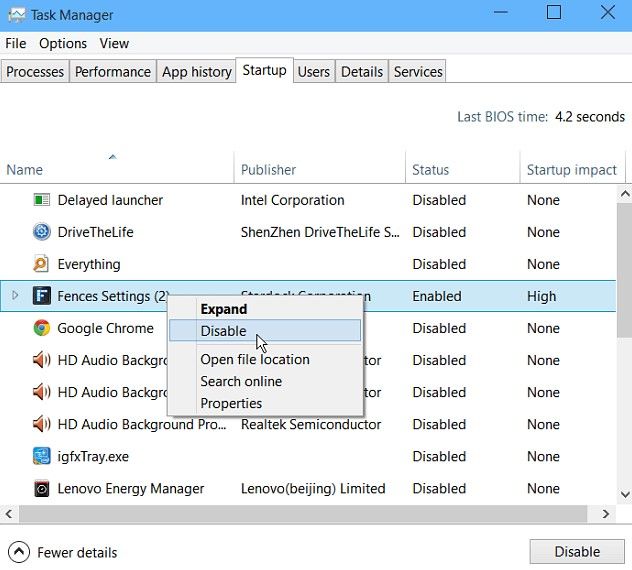Click the Disabled status for Google Chrome
Viewport: 632px width, 570px height.
tap(439, 328)
